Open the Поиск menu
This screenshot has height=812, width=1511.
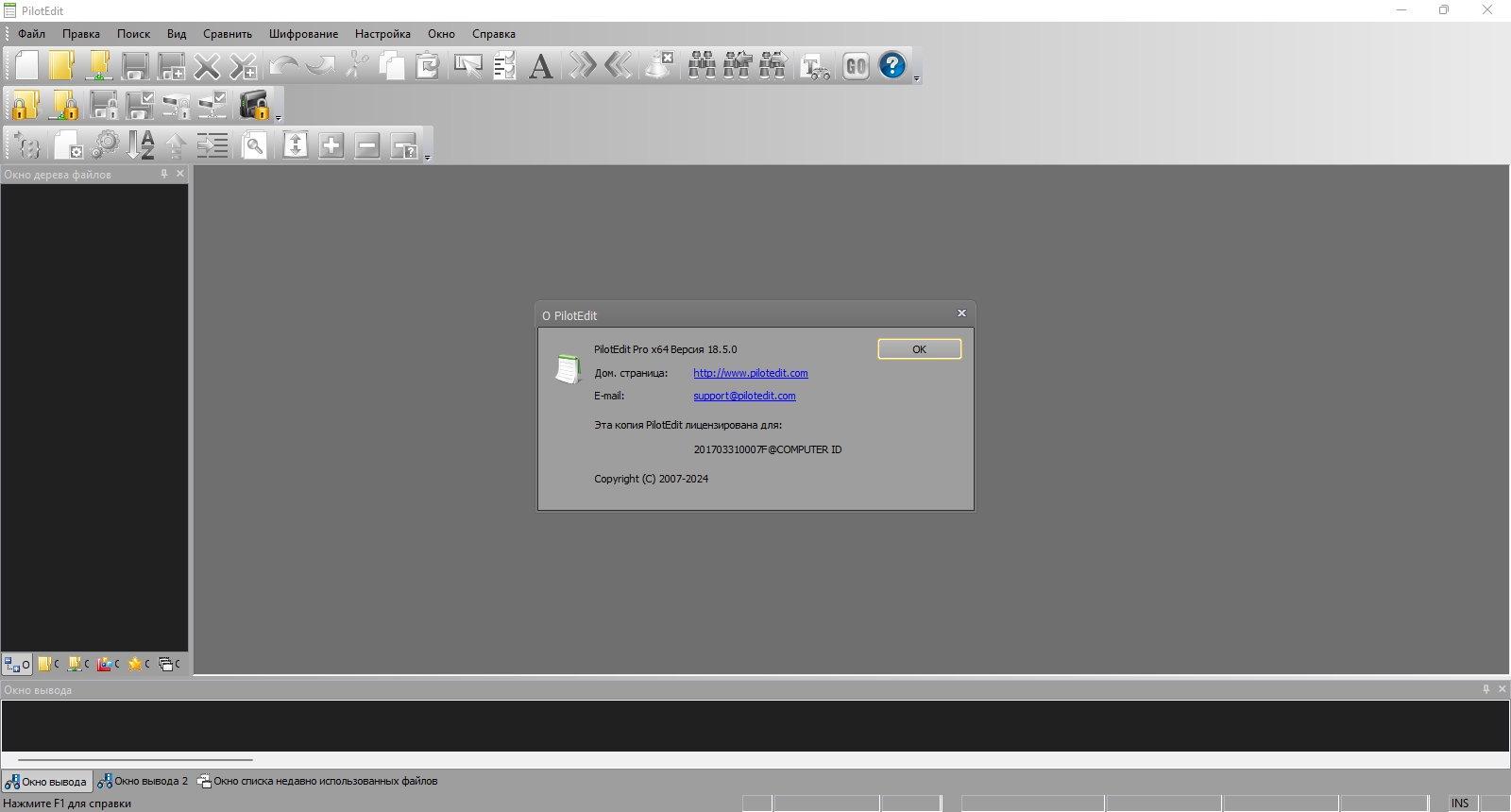click(133, 34)
